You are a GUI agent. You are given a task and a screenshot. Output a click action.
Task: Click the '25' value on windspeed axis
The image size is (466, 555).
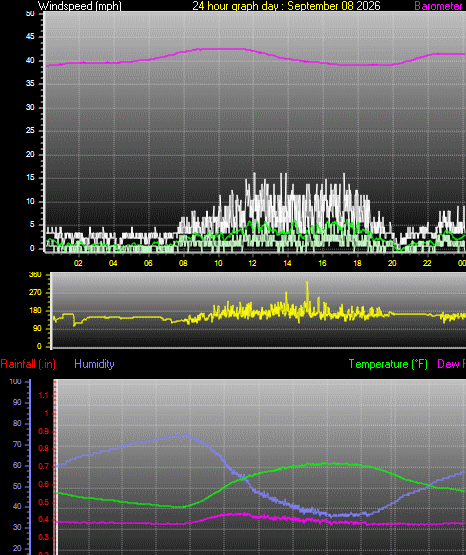click(x=30, y=131)
